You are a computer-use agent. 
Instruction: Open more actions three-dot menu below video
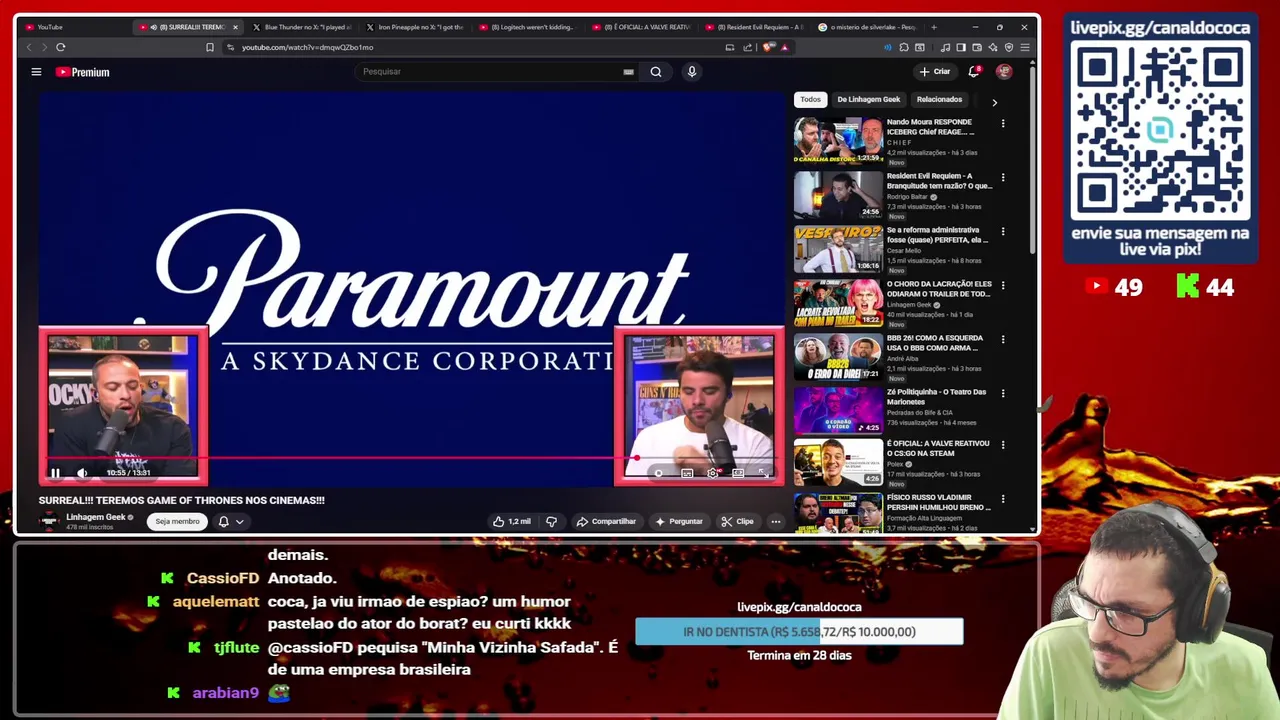coord(775,521)
